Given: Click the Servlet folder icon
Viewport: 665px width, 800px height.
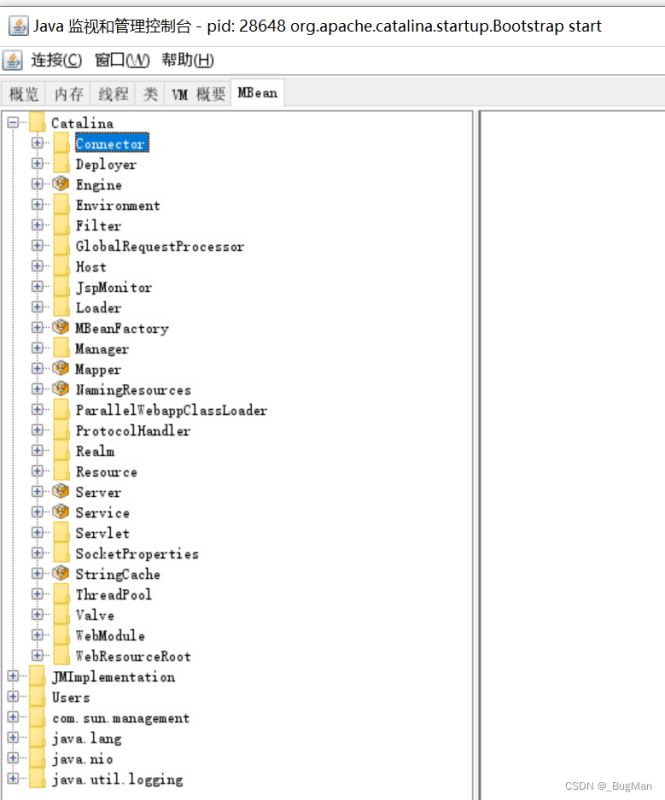Looking at the screenshot, I should click(x=61, y=533).
